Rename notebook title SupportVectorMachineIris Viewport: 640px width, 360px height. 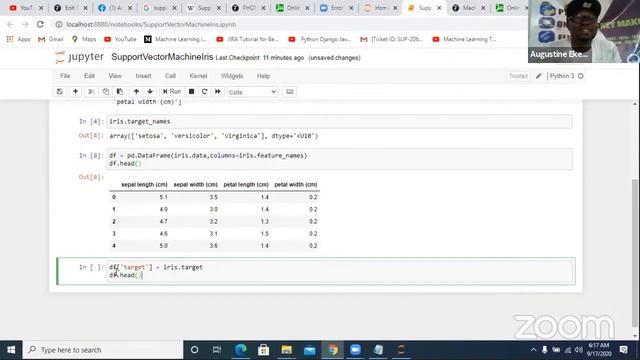pyautogui.click(x=162, y=57)
